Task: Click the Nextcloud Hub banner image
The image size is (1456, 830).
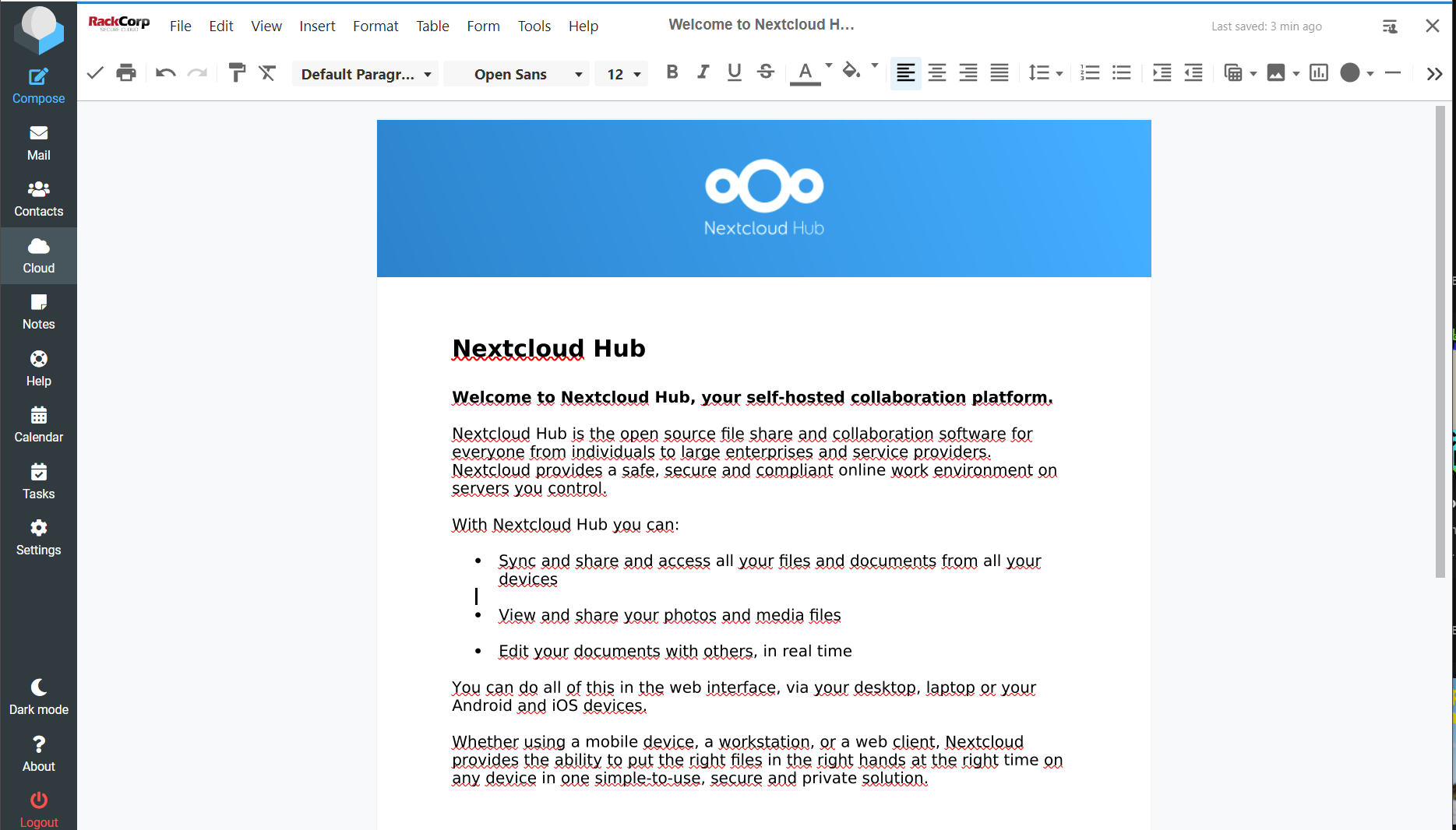Action: [763, 199]
